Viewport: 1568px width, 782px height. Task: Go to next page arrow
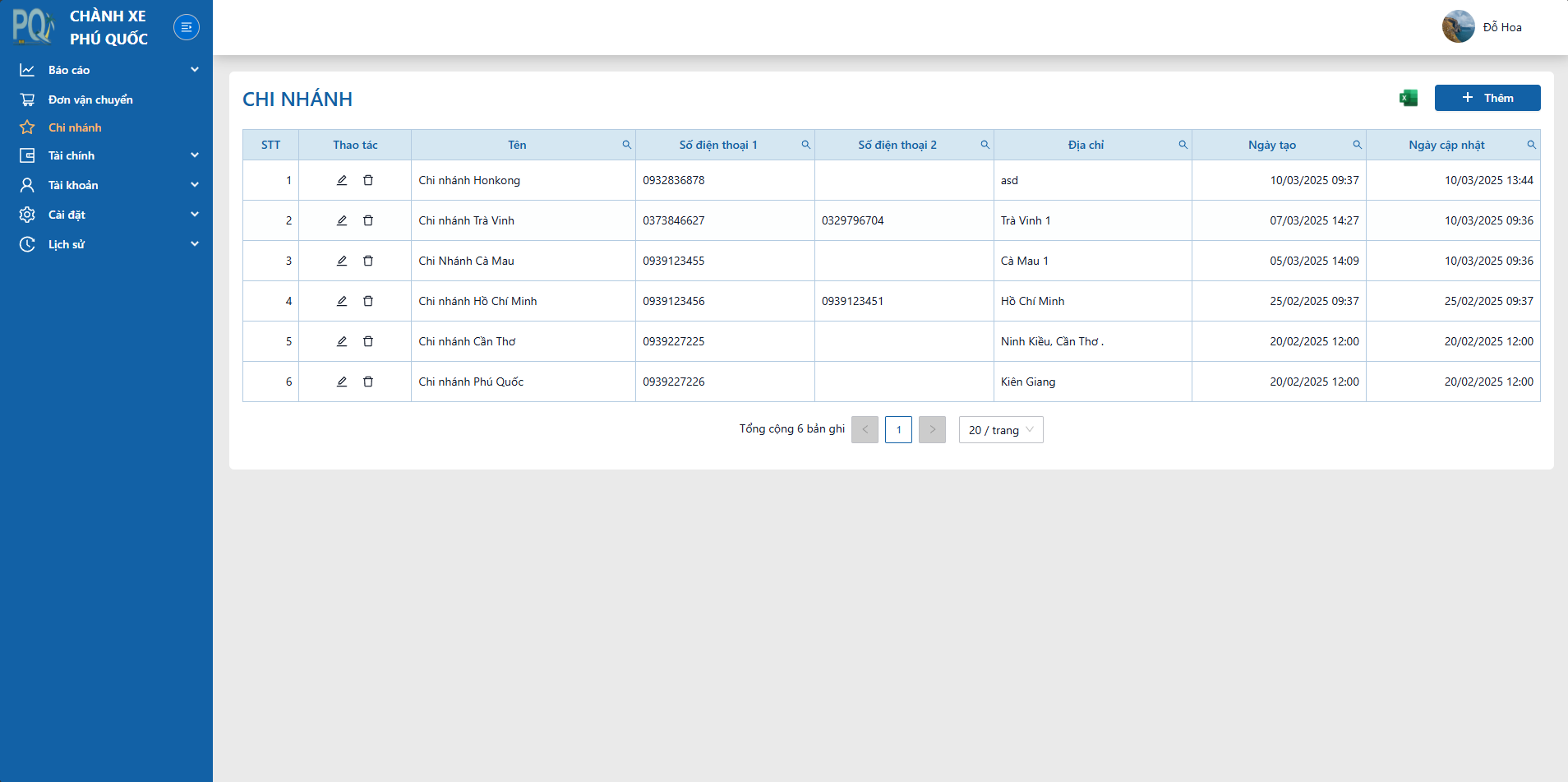click(x=932, y=429)
